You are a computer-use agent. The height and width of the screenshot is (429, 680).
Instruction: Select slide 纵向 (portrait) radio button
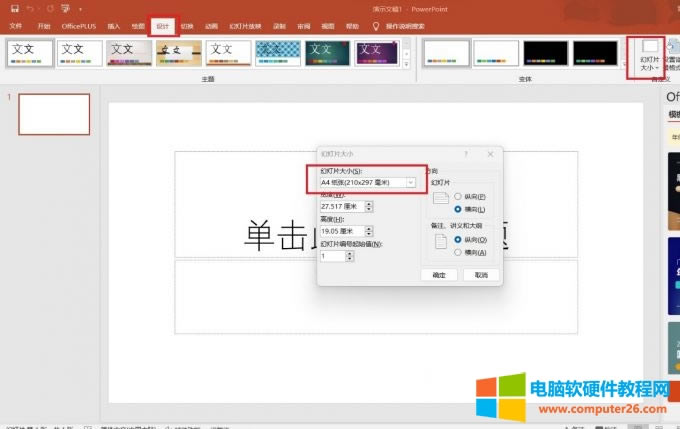(458, 197)
